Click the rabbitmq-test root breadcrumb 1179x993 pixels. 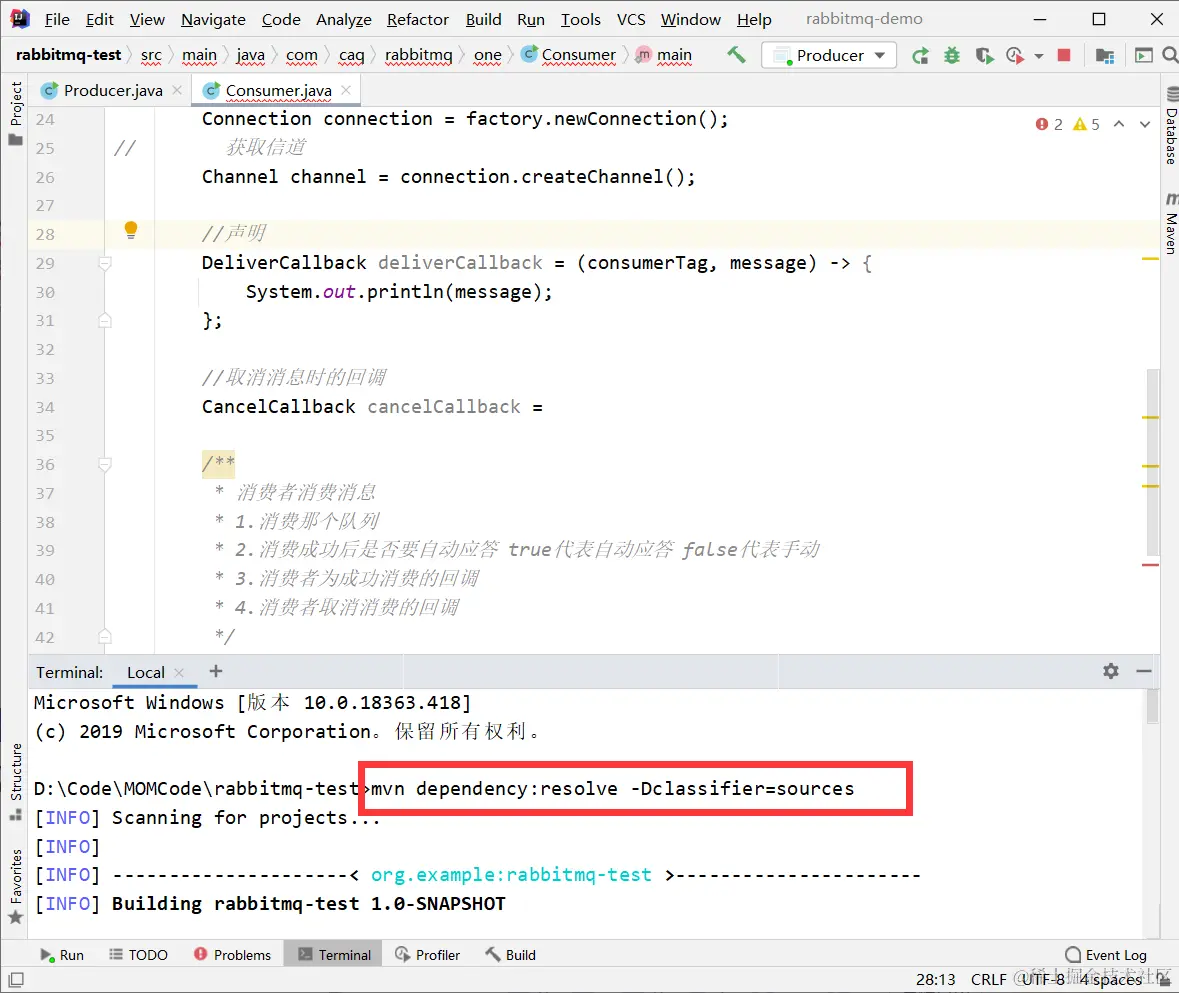click(68, 55)
